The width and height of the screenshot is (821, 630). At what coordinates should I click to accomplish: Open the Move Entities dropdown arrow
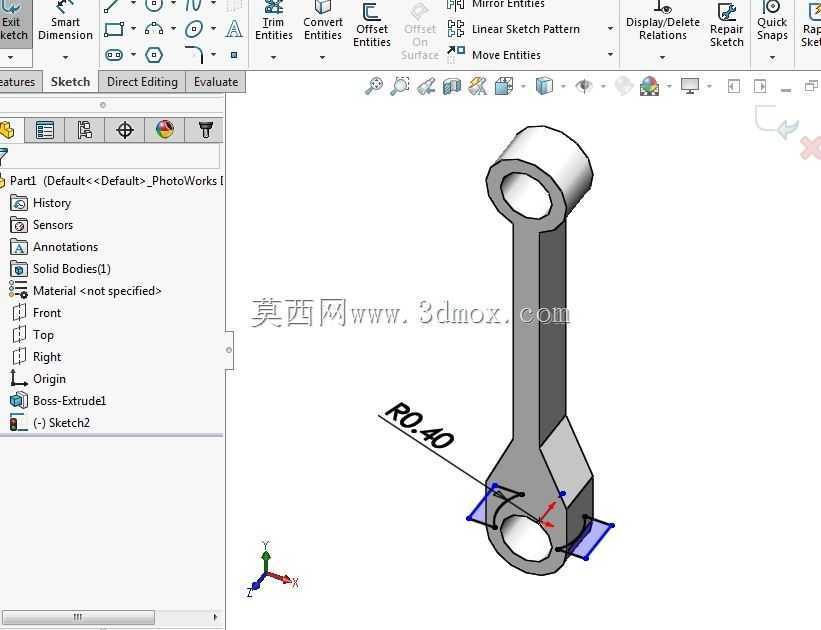coord(611,54)
